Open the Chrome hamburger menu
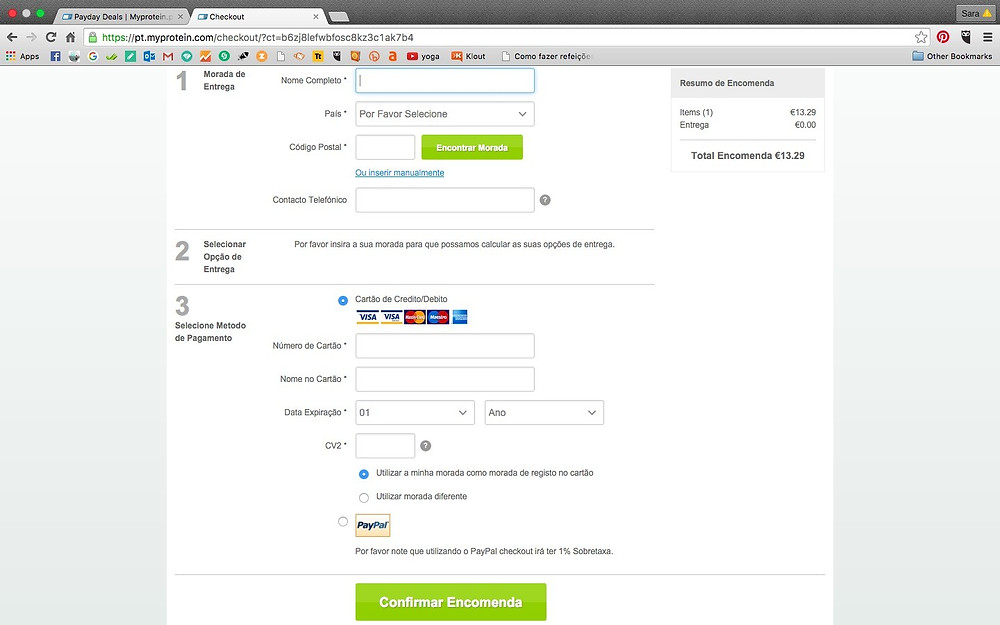Image resolution: width=1000 pixels, height=625 pixels. [x=987, y=37]
